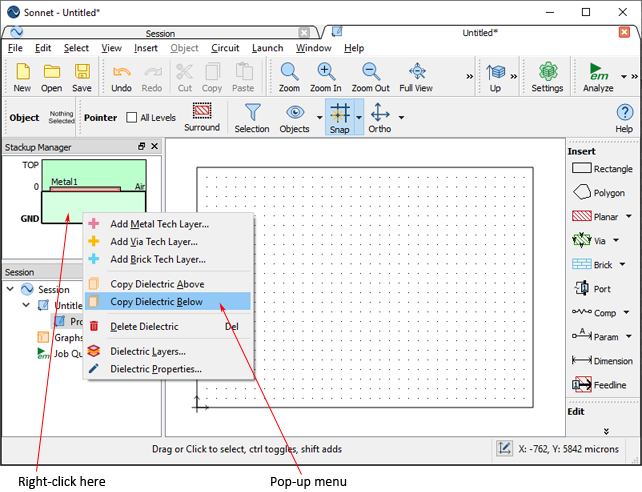Add a Port from Insert panel
Viewport: 642px width, 492px height.
coord(592,289)
